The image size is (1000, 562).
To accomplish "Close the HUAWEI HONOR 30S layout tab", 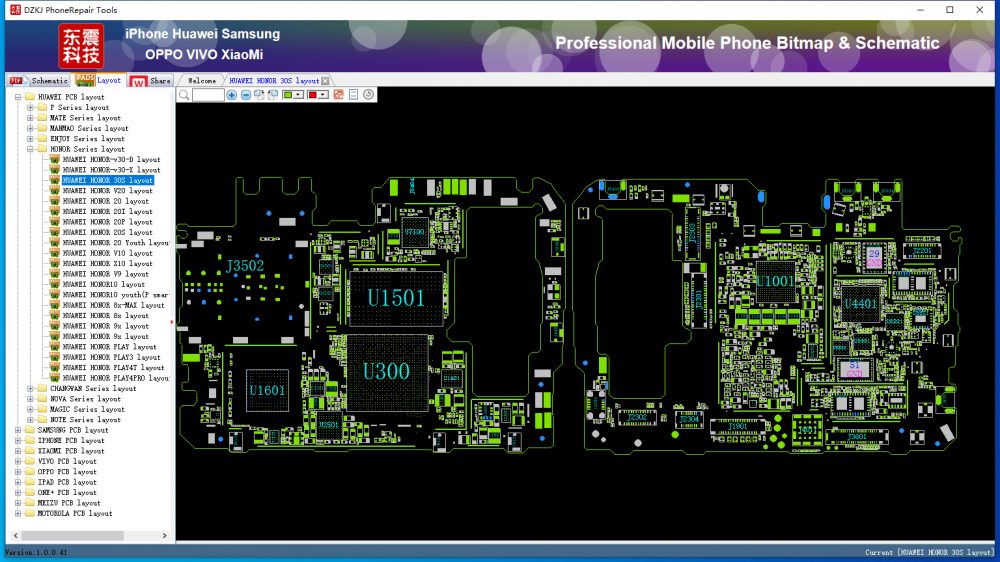I will (x=326, y=80).
